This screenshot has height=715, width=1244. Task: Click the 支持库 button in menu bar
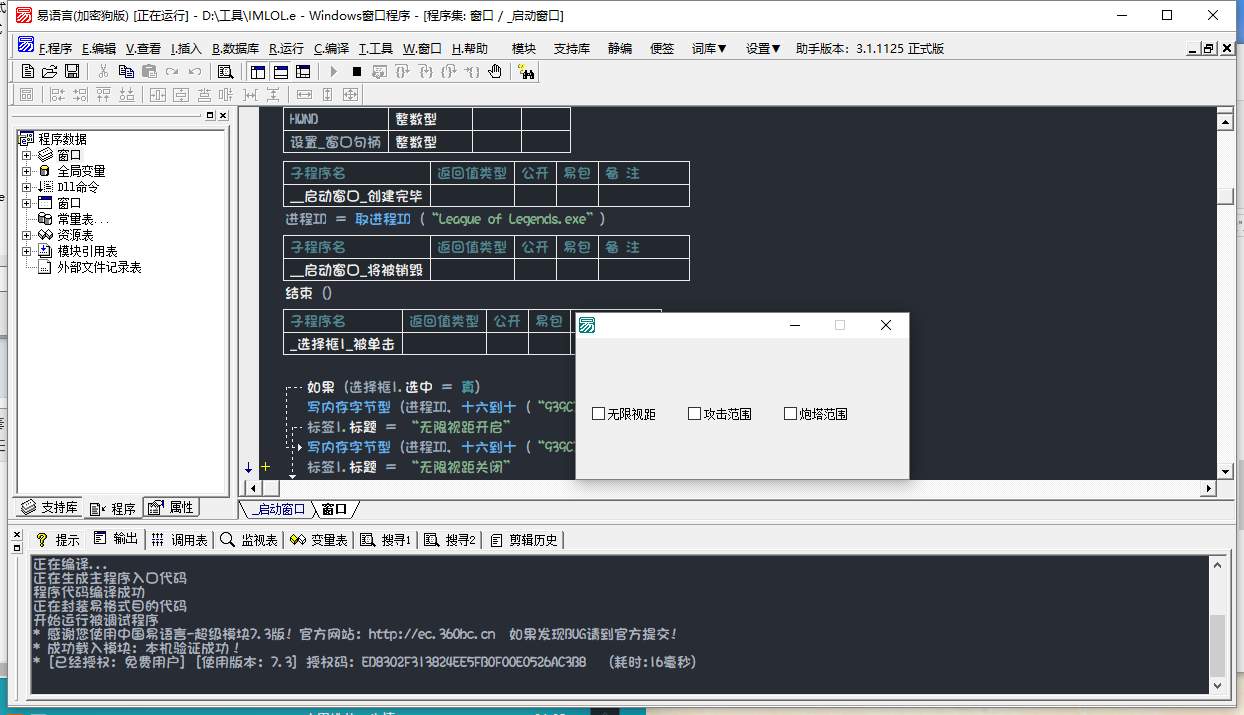571,48
